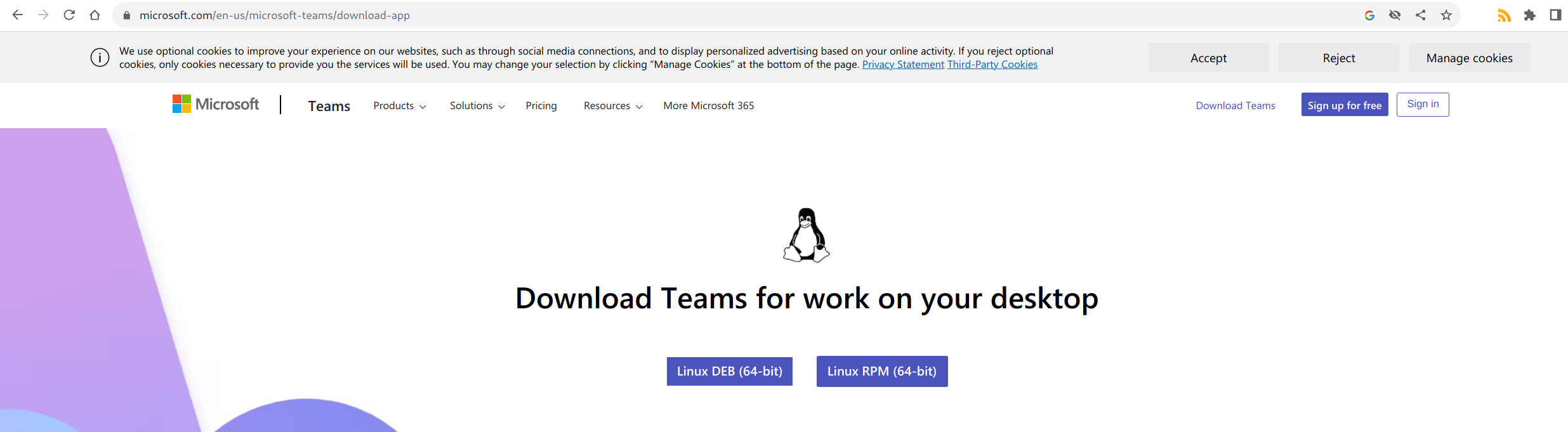Open the Teams home link
1568x432 pixels.
329,106
